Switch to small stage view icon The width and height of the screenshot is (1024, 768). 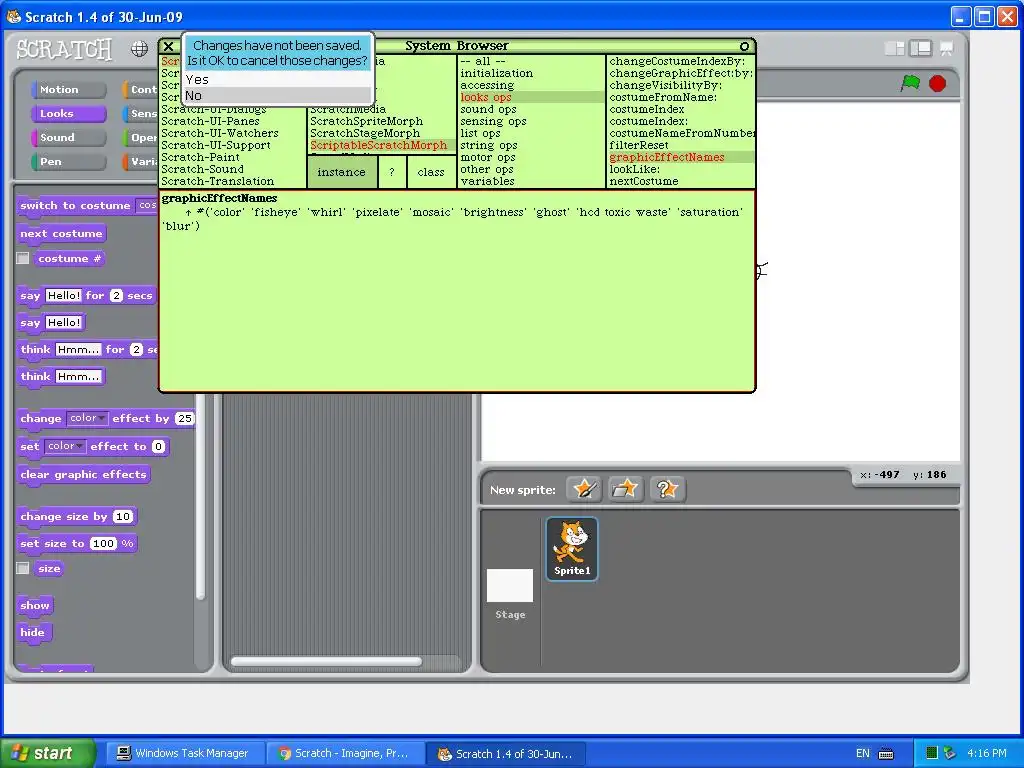click(894, 48)
